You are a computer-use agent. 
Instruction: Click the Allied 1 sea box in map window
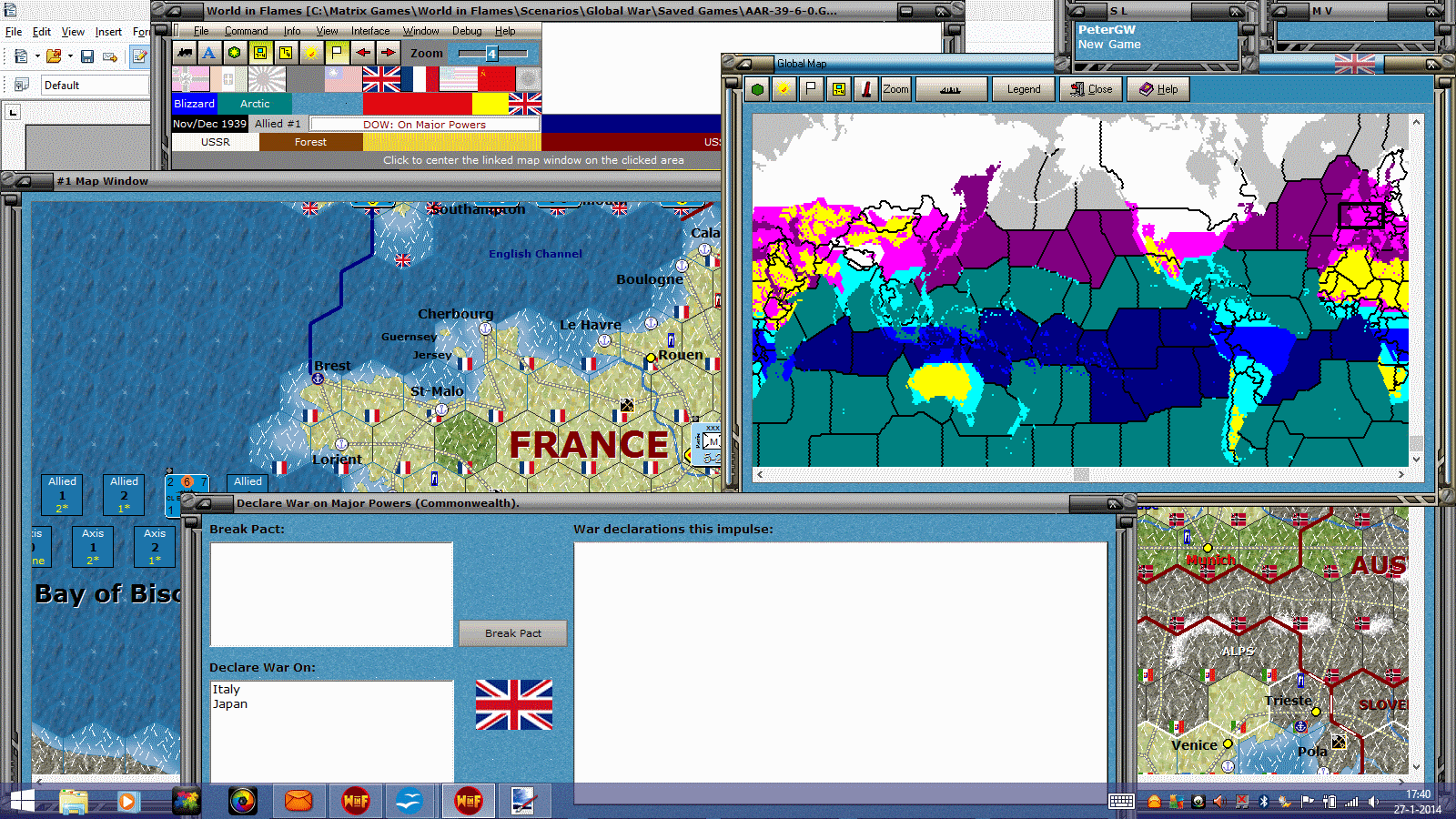(x=62, y=495)
